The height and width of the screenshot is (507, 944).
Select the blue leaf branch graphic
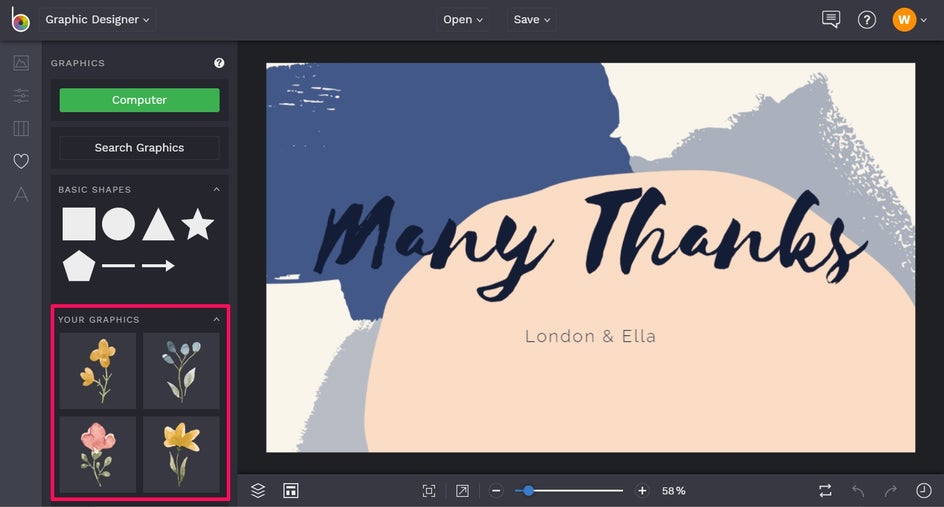pos(181,371)
